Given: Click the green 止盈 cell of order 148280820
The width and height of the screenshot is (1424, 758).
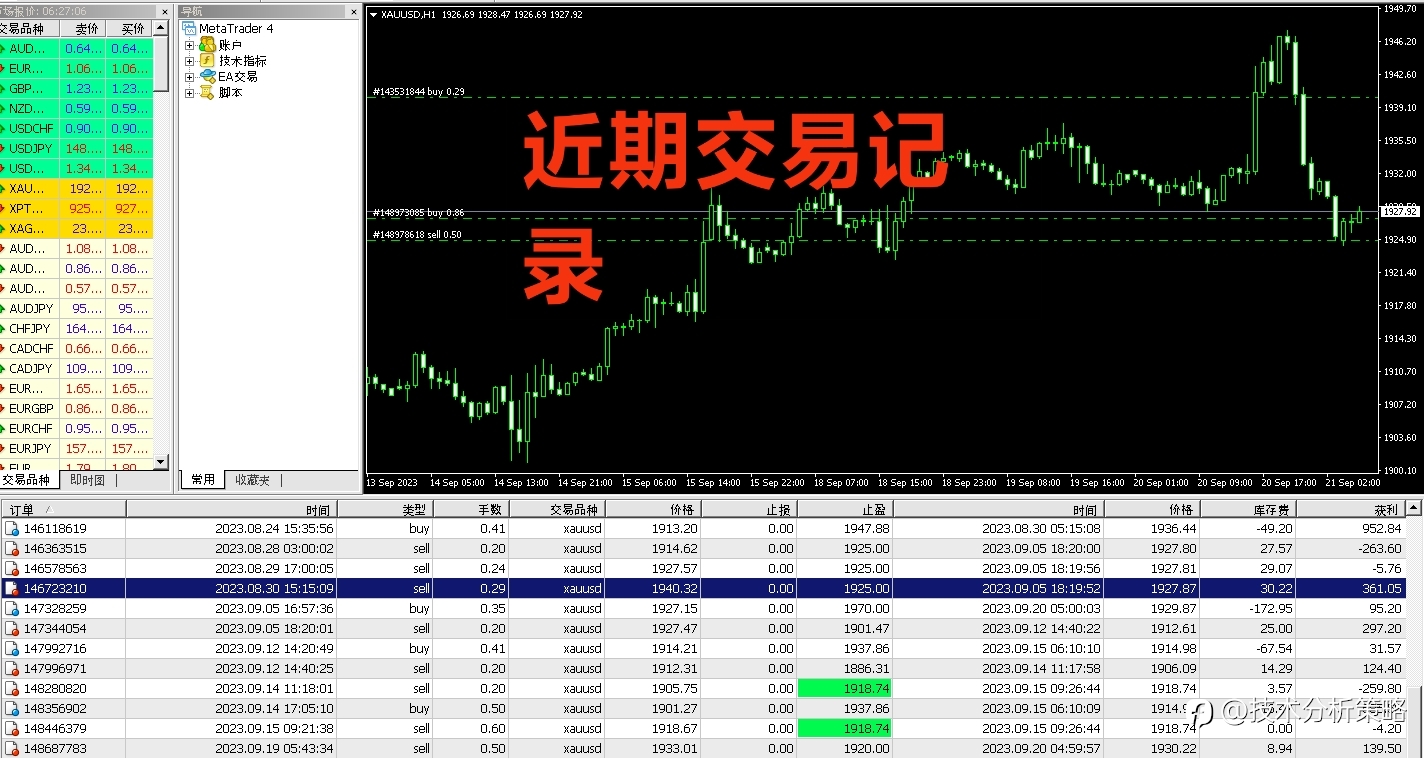Looking at the screenshot, I should 844,688.
